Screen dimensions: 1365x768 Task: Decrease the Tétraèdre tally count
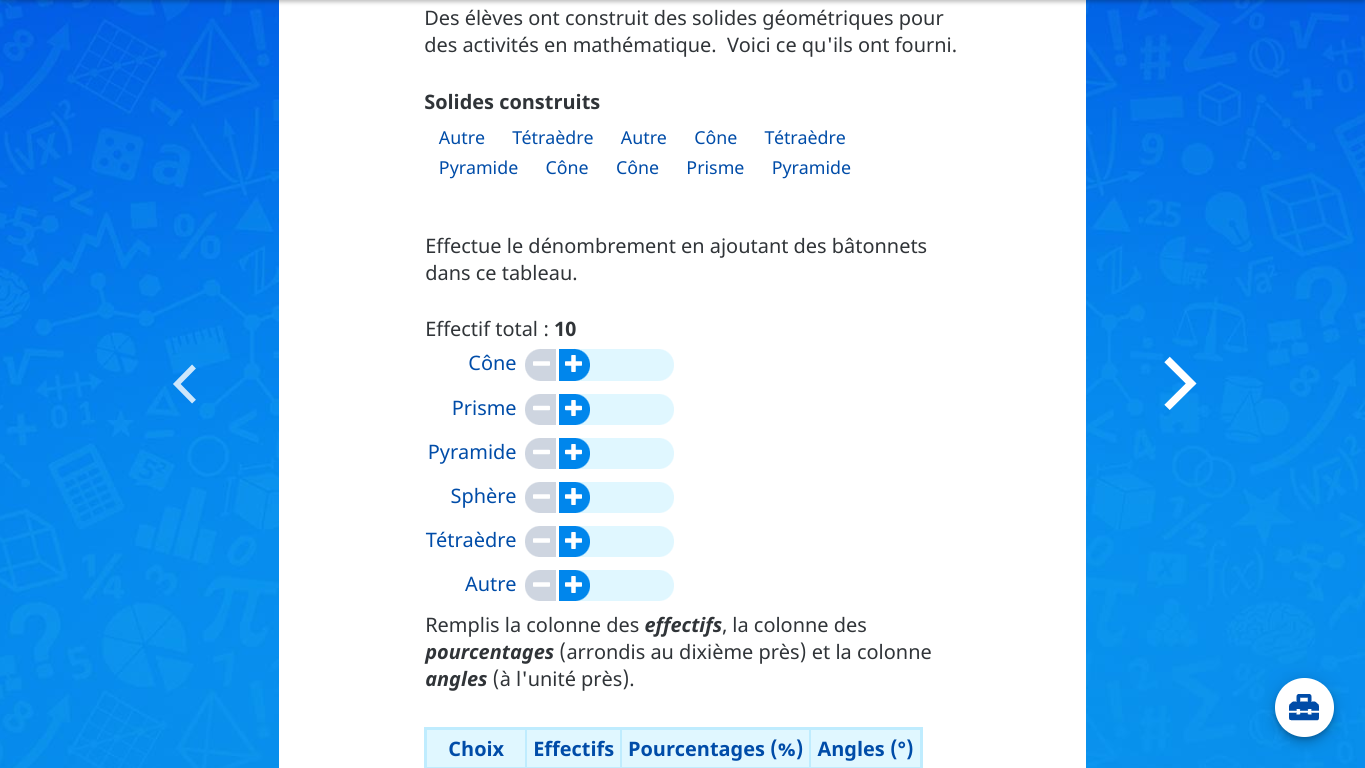click(541, 541)
